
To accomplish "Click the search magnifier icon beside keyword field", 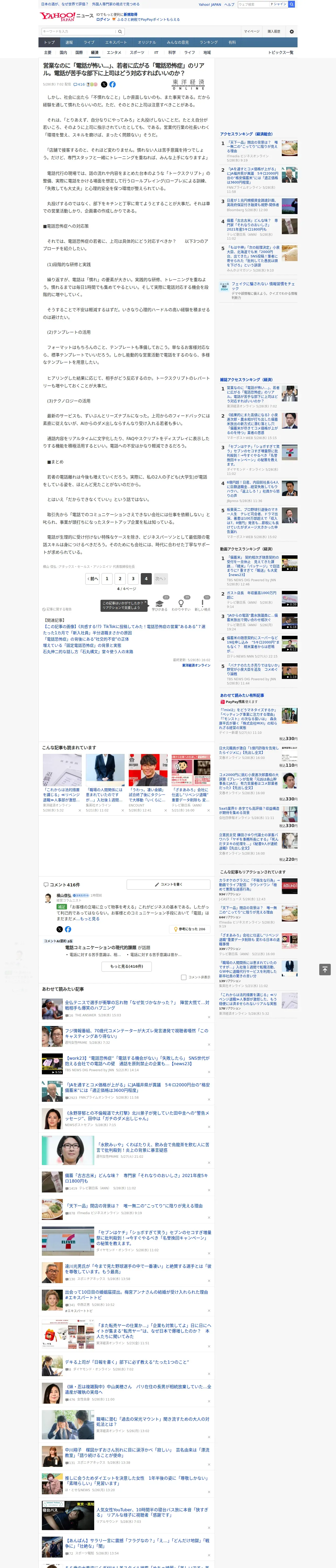I will point(120,32).
